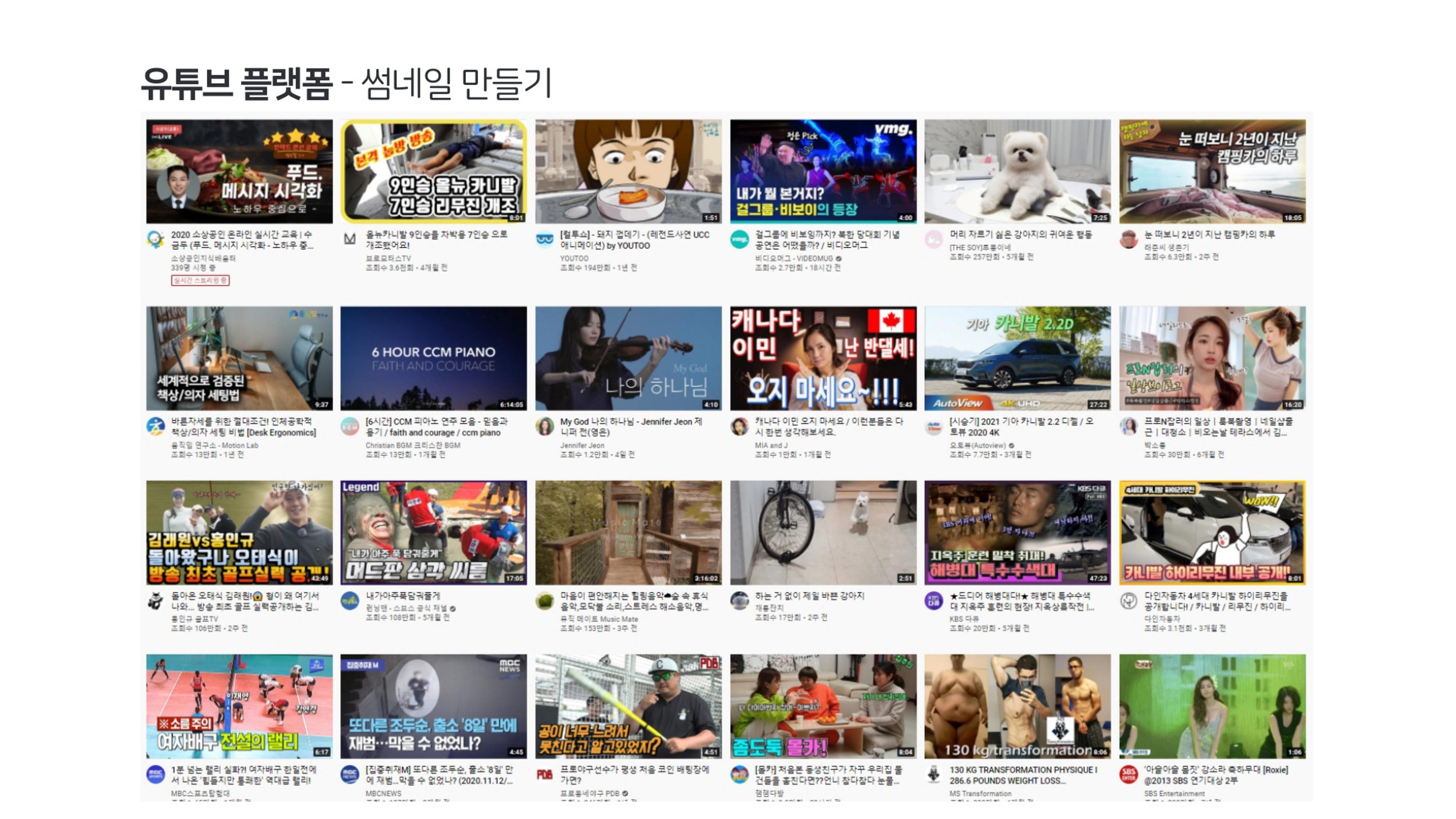Open Motion Lab channel avatar icon
The width and height of the screenshot is (1456, 819).
155,426
